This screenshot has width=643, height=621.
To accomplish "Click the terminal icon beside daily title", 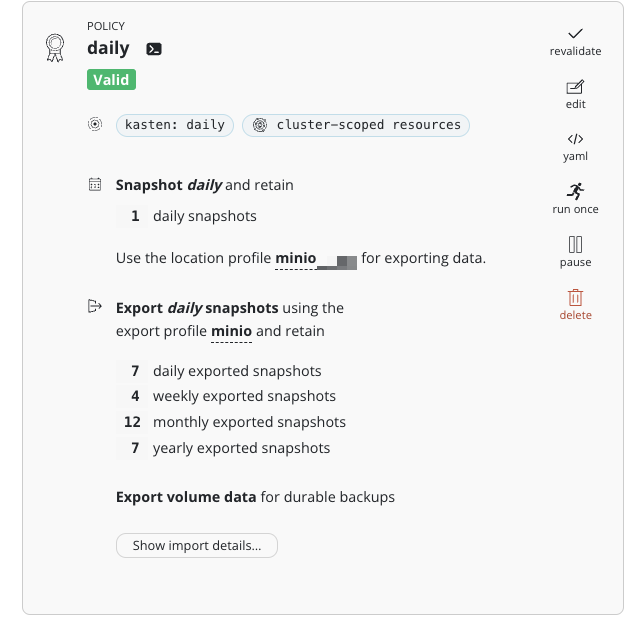I will (154, 49).
